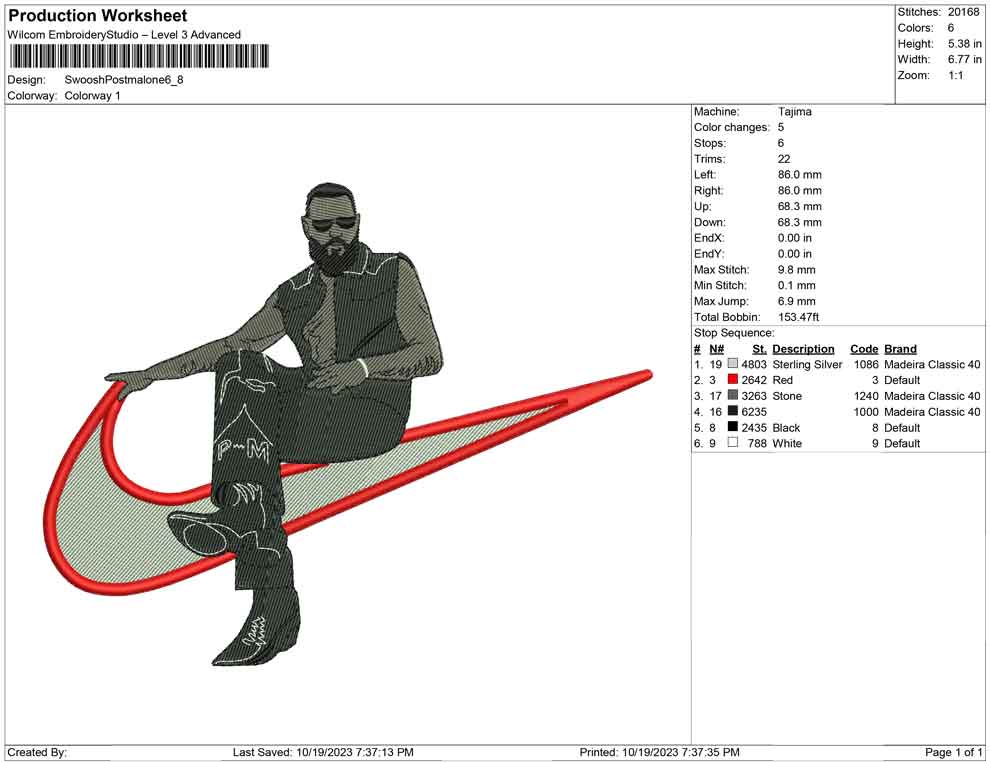Click the Width value '6.77 in'
The width and height of the screenshot is (990, 762).
(x=965, y=59)
